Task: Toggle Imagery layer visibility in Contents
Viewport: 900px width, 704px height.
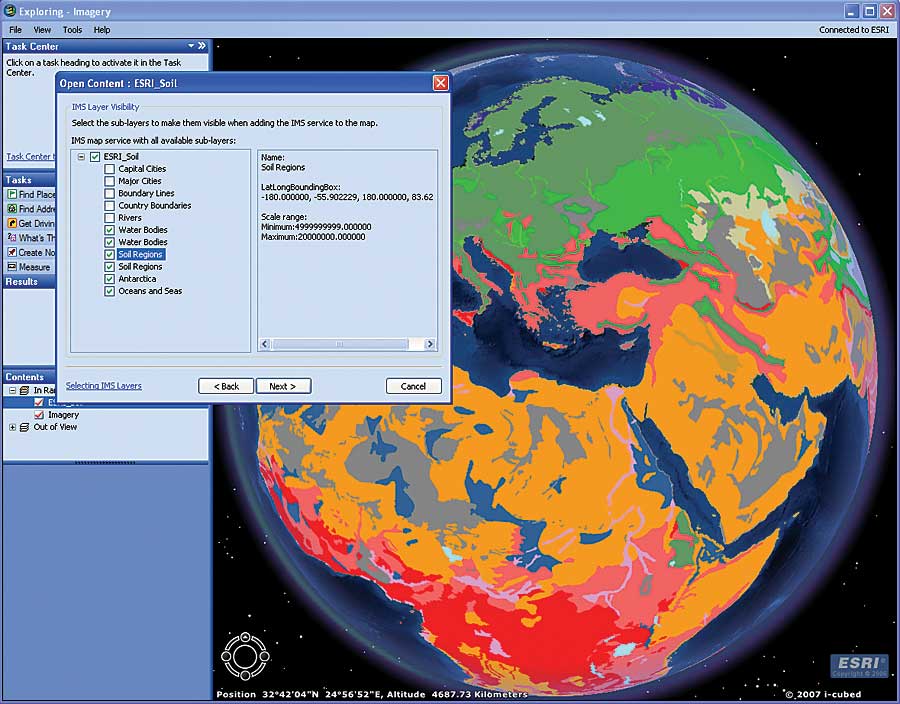Action: click(x=39, y=415)
